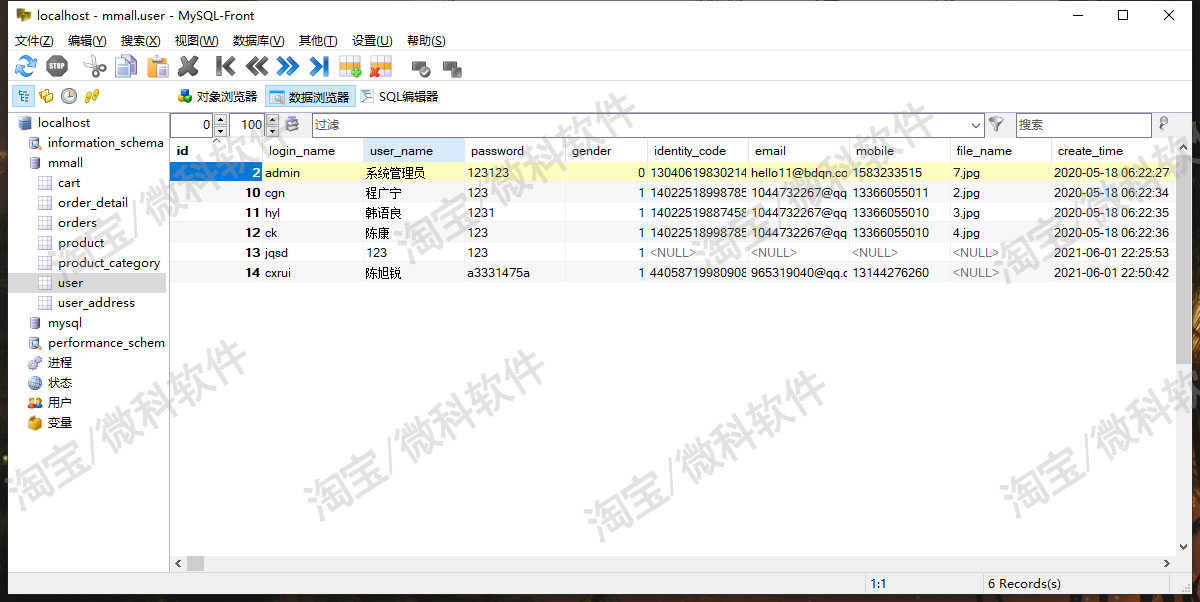Select the SQL history clock icon

[x=69, y=96]
